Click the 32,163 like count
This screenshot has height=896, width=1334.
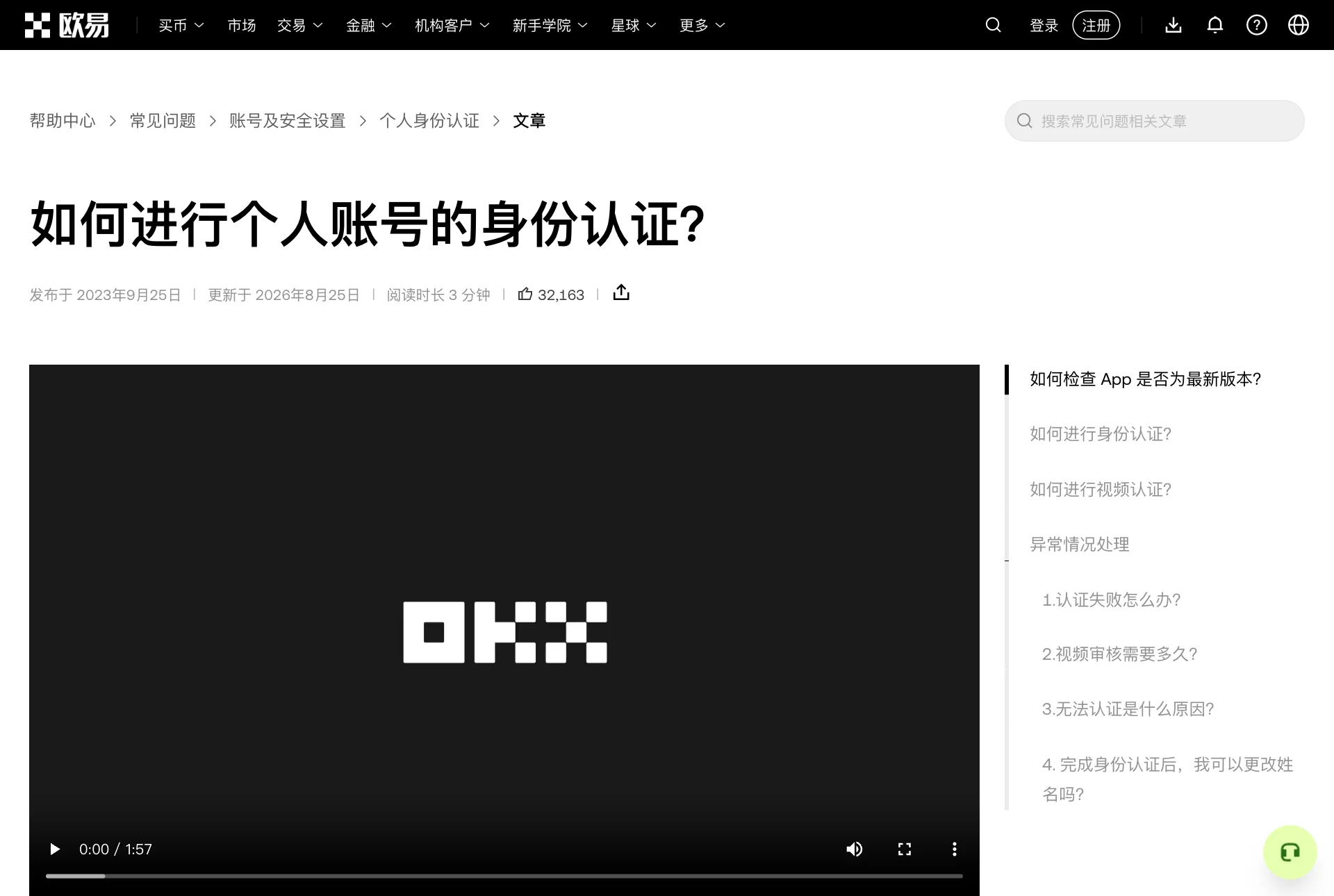tap(561, 295)
